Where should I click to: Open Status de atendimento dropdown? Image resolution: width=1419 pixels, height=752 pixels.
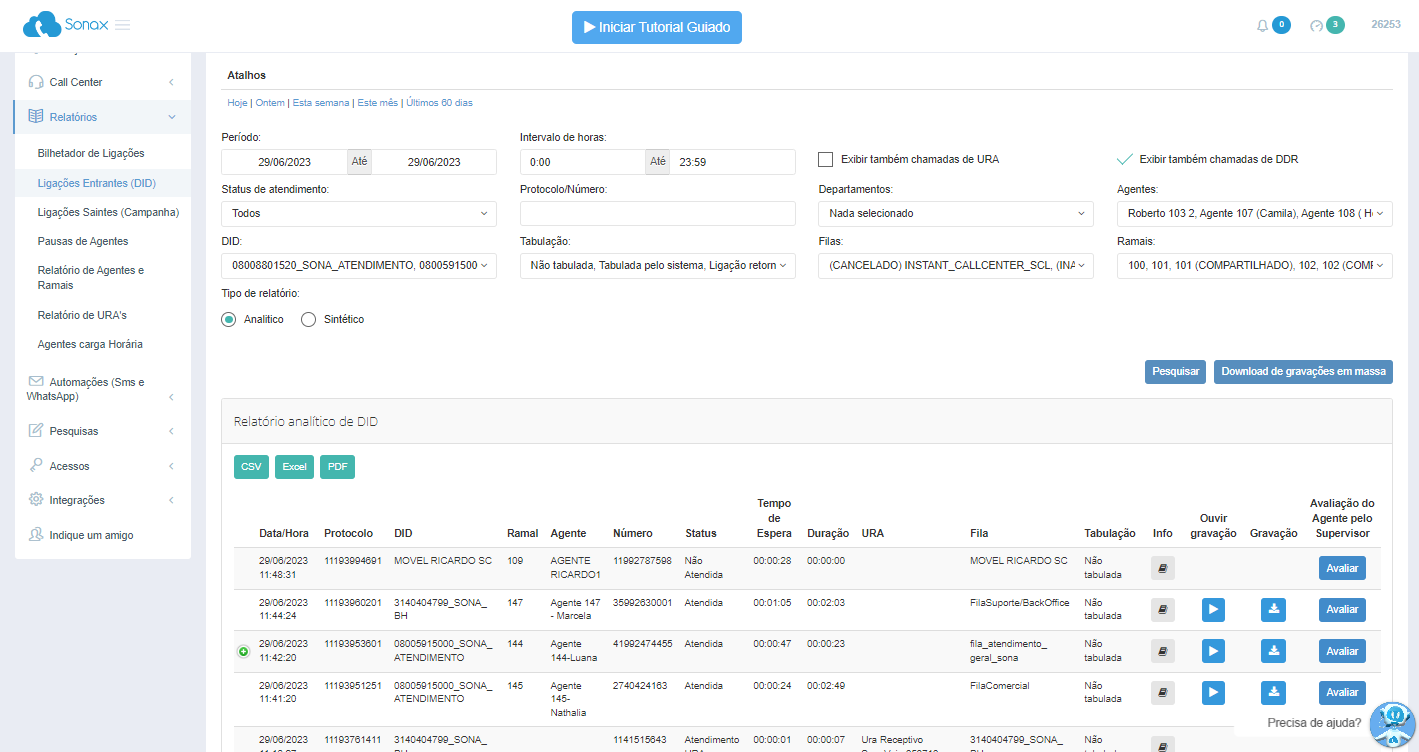358,213
